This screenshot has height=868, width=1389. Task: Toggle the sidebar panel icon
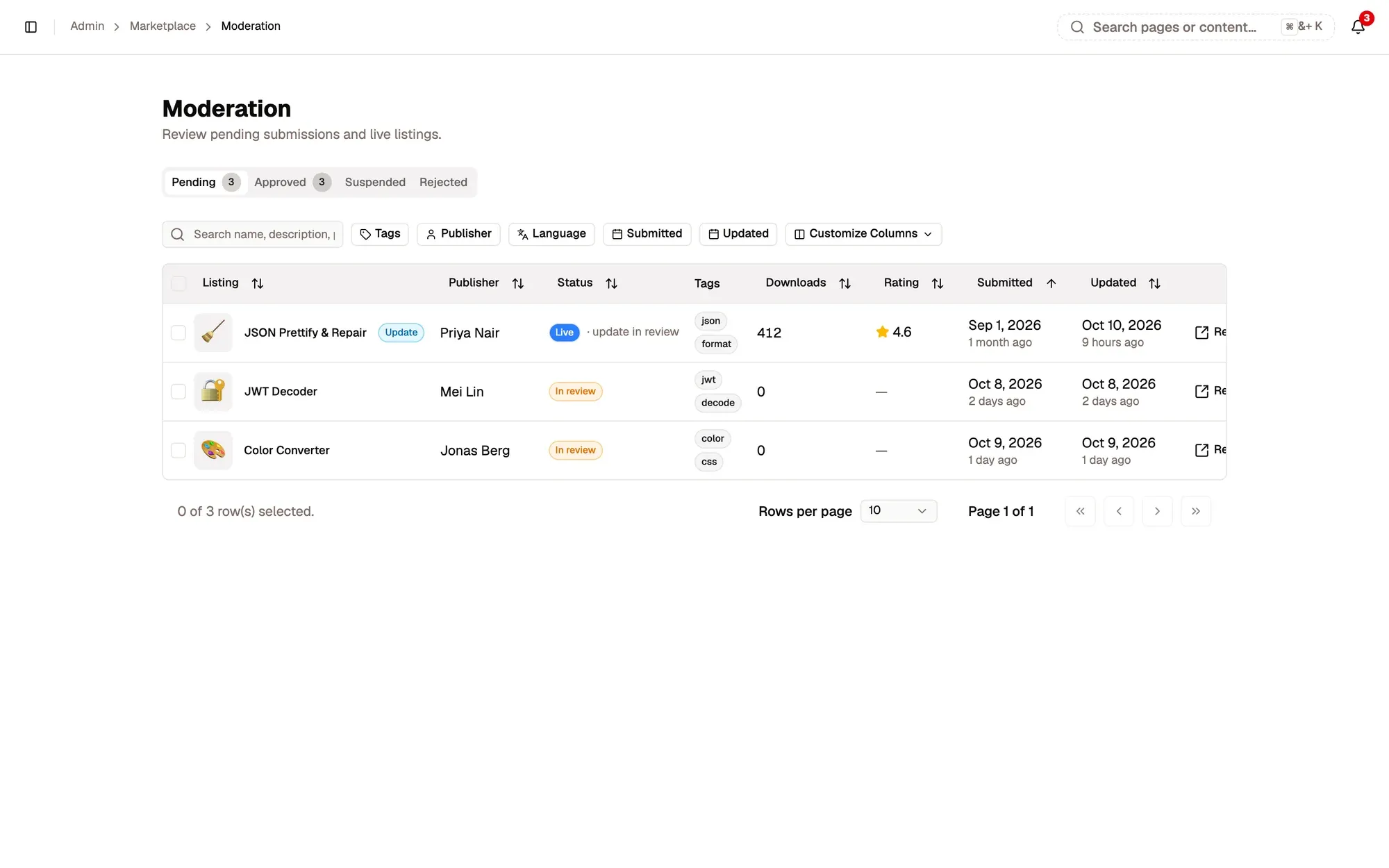coord(31,26)
